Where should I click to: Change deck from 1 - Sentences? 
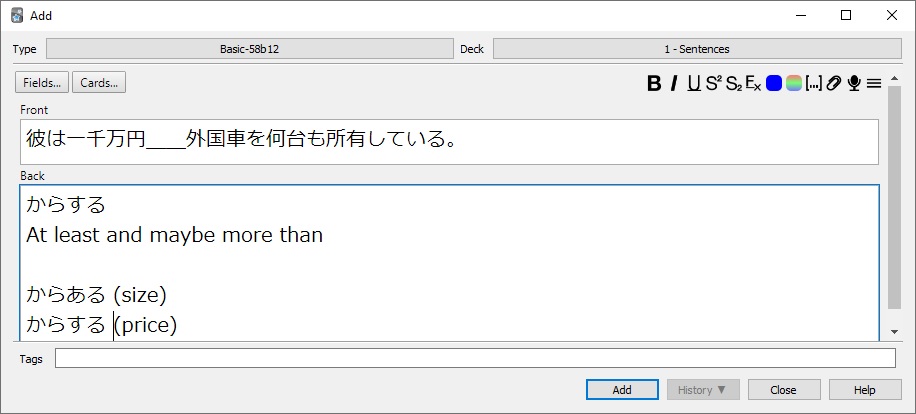coord(696,49)
